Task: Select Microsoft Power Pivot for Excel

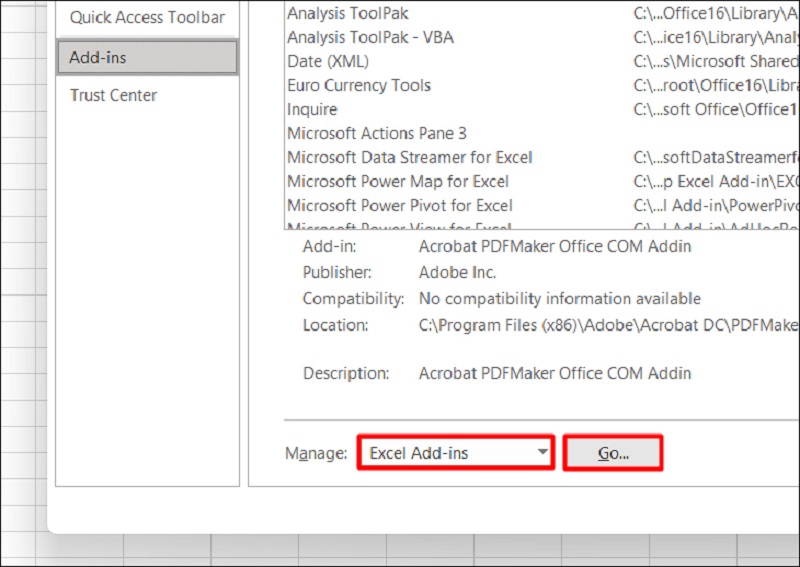Action: (399, 206)
